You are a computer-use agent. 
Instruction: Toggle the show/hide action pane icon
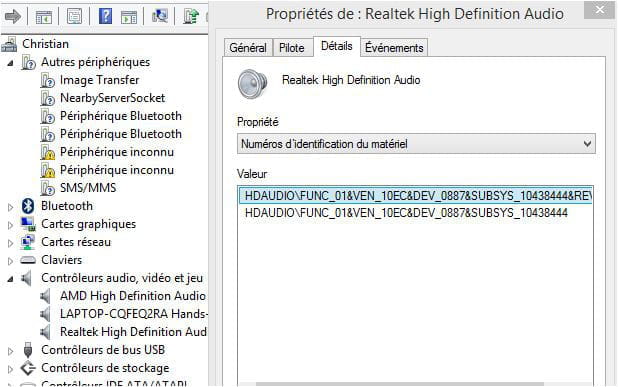point(129,17)
